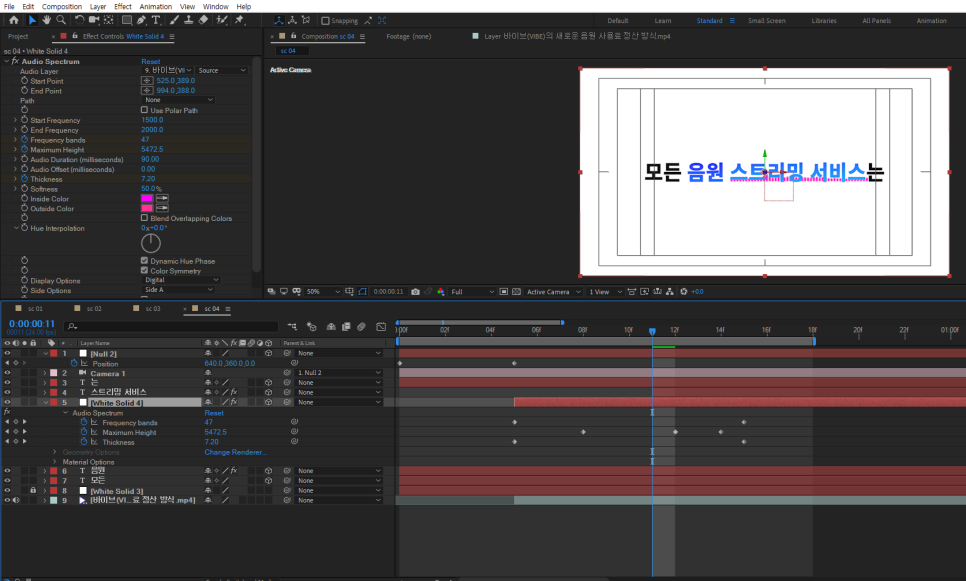This screenshot has height=581, width=966.
Task: Open the Audio Layer dropdown
Action: click(168, 70)
